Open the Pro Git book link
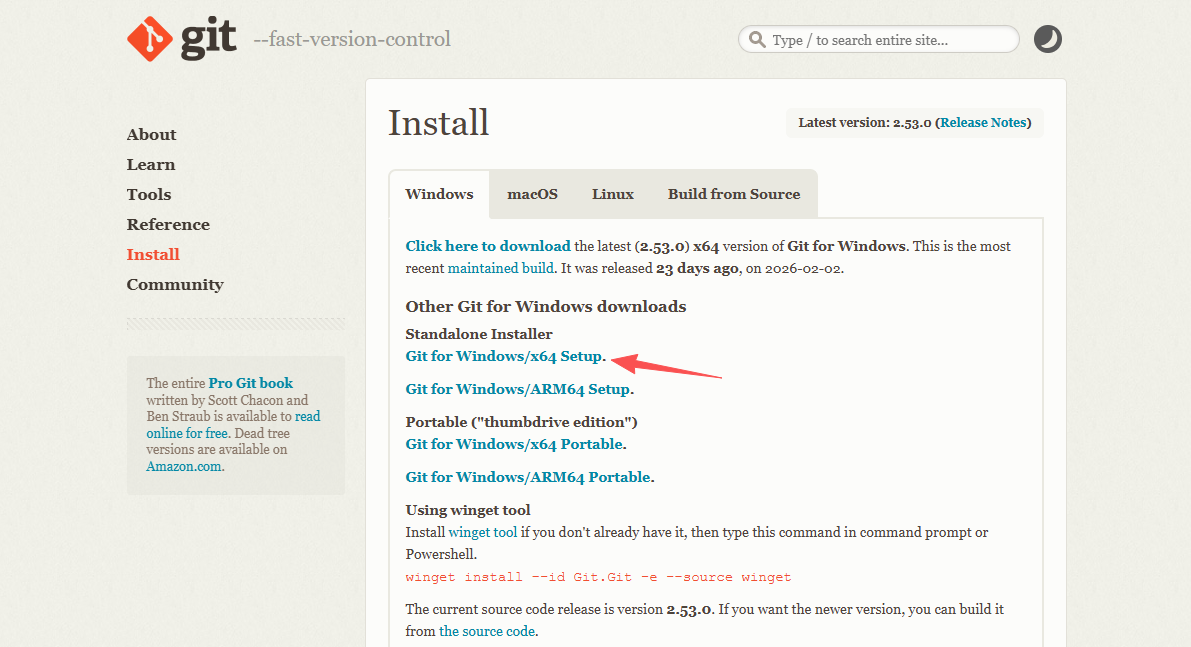Screen dimensions: 1191x647 251,383
